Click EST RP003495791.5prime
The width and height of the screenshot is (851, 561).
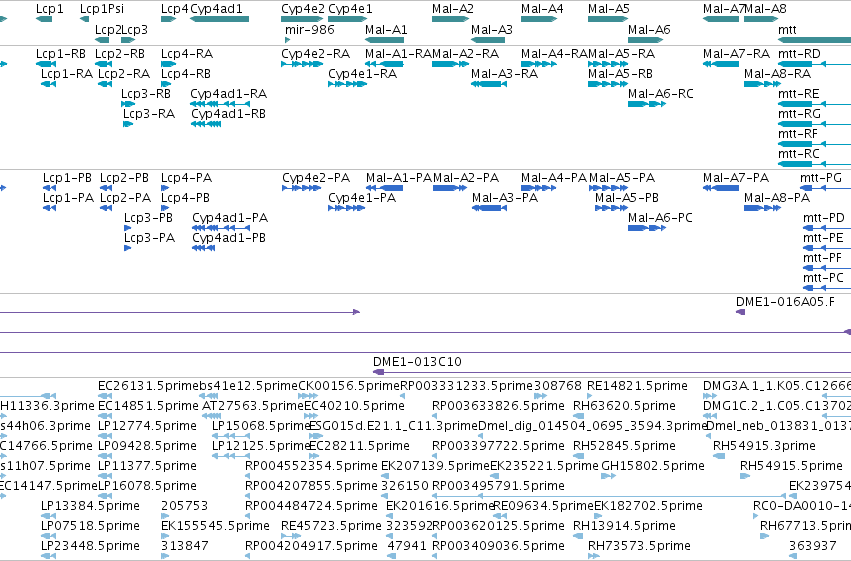(498, 486)
